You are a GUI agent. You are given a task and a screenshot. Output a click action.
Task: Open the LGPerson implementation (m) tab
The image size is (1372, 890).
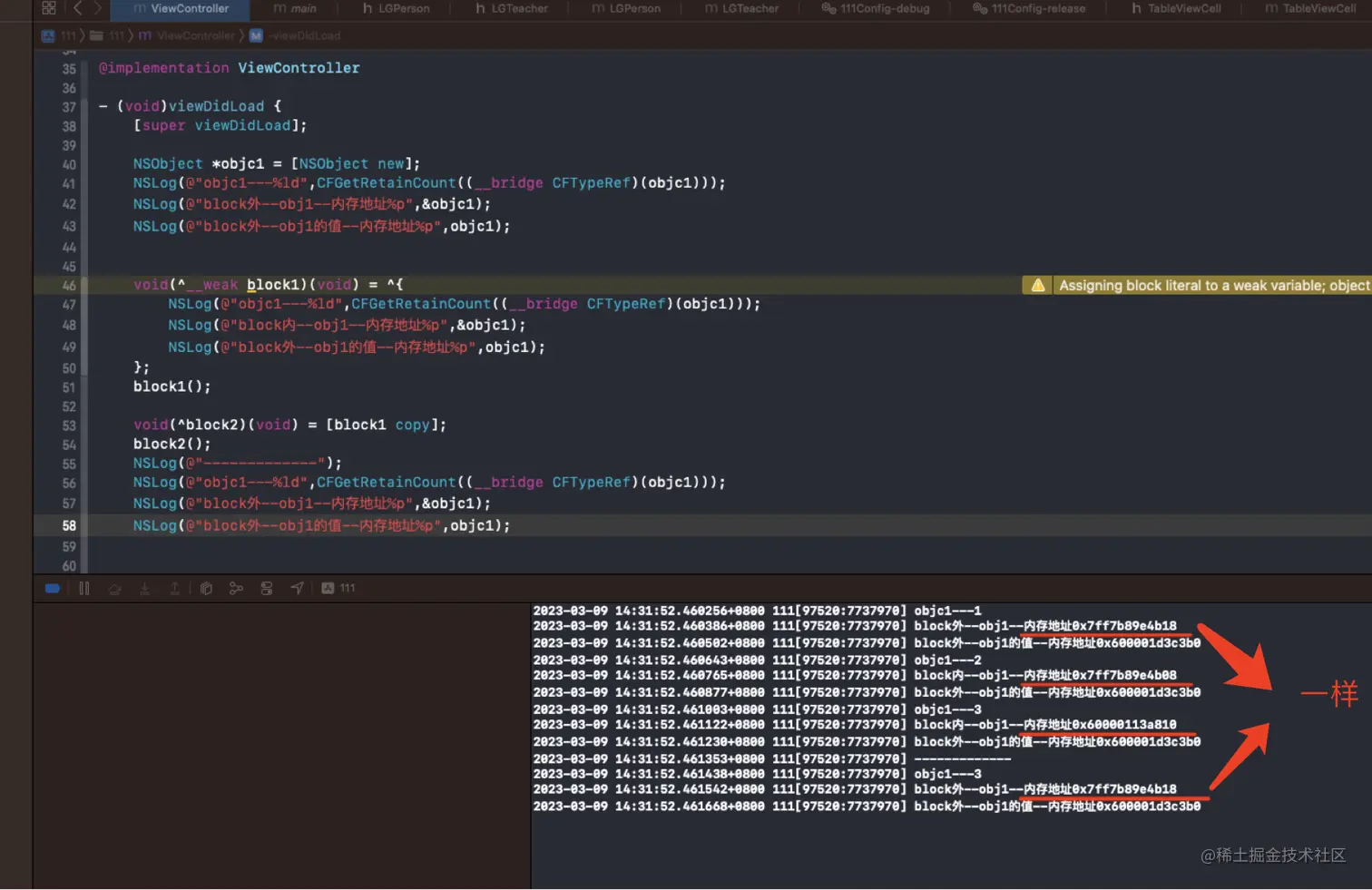pyautogui.click(x=626, y=8)
